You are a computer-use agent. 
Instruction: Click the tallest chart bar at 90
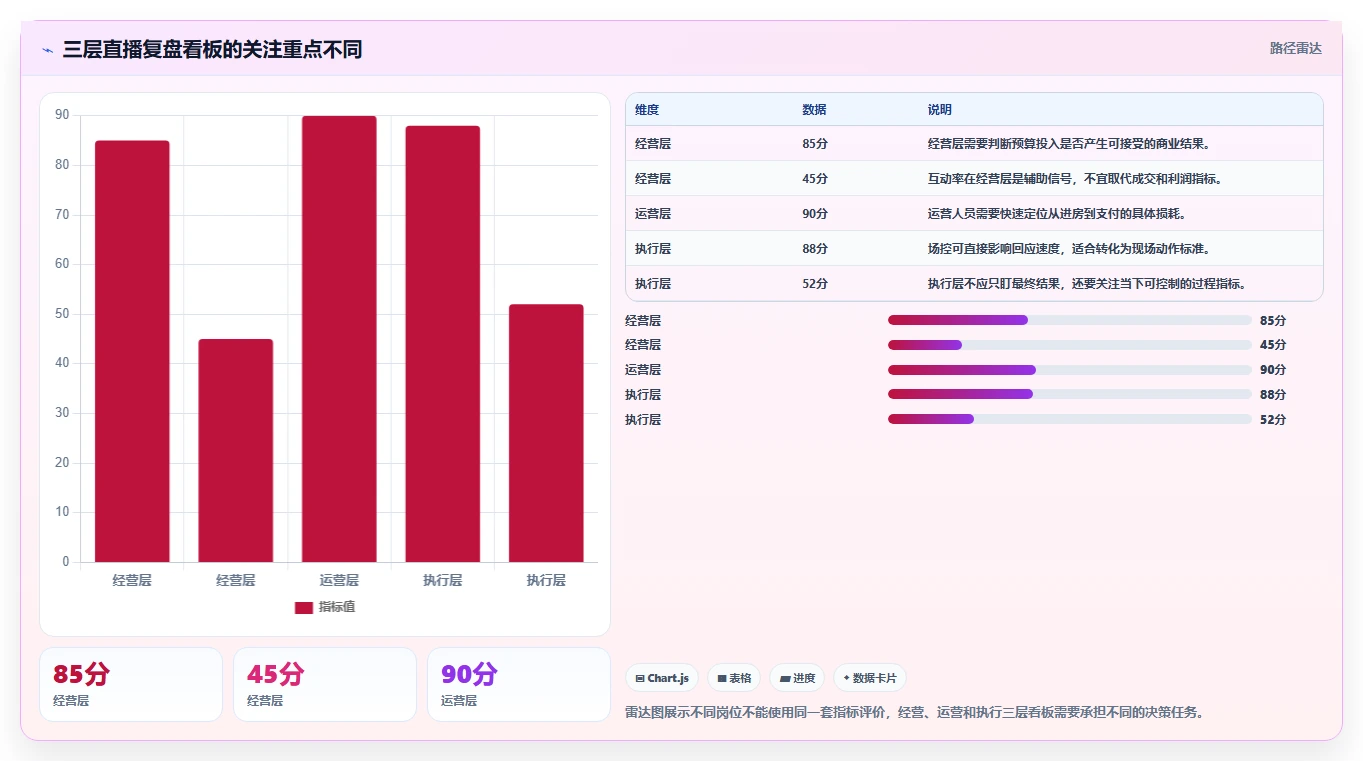tap(339, 339)
